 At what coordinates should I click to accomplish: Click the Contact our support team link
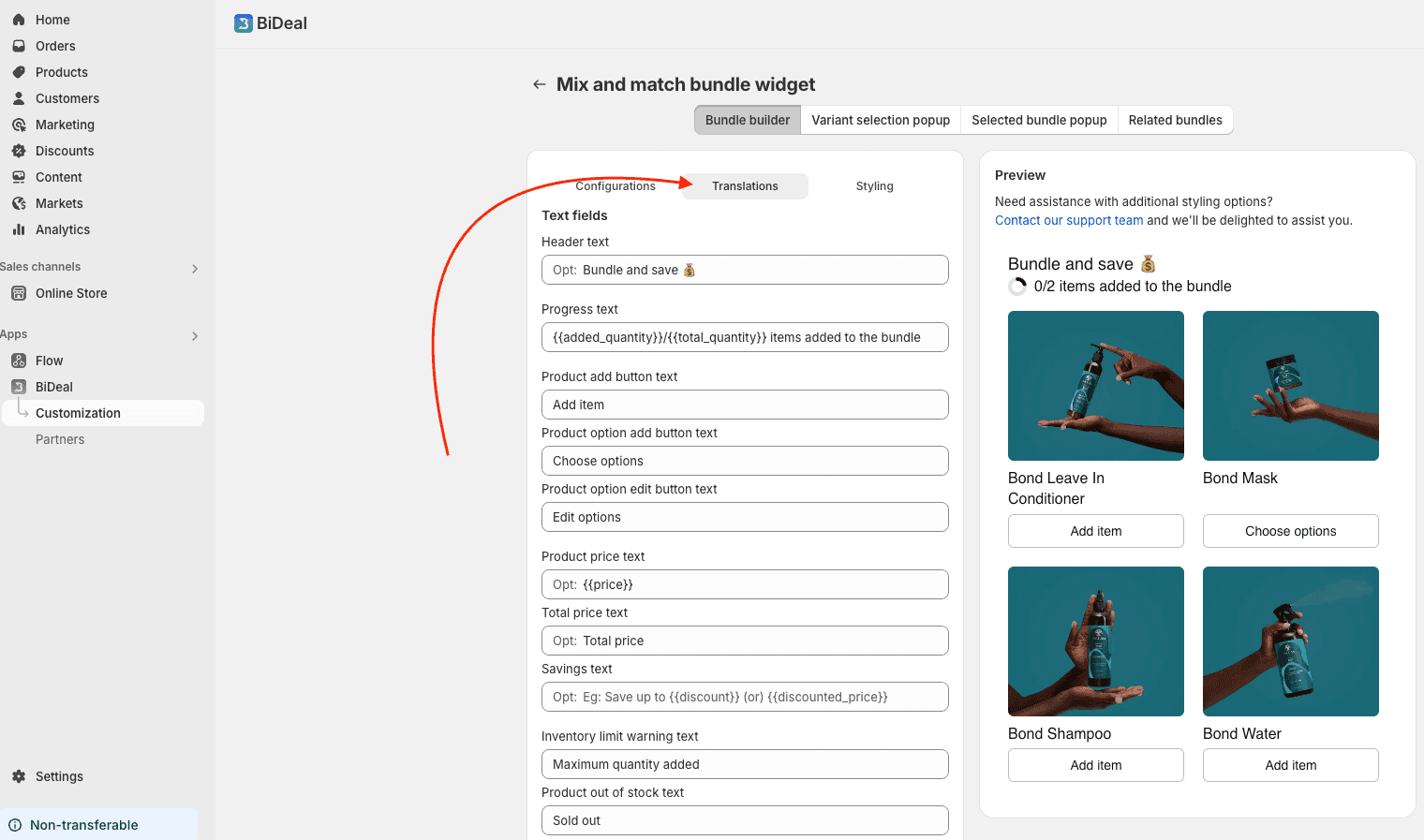1069,220
